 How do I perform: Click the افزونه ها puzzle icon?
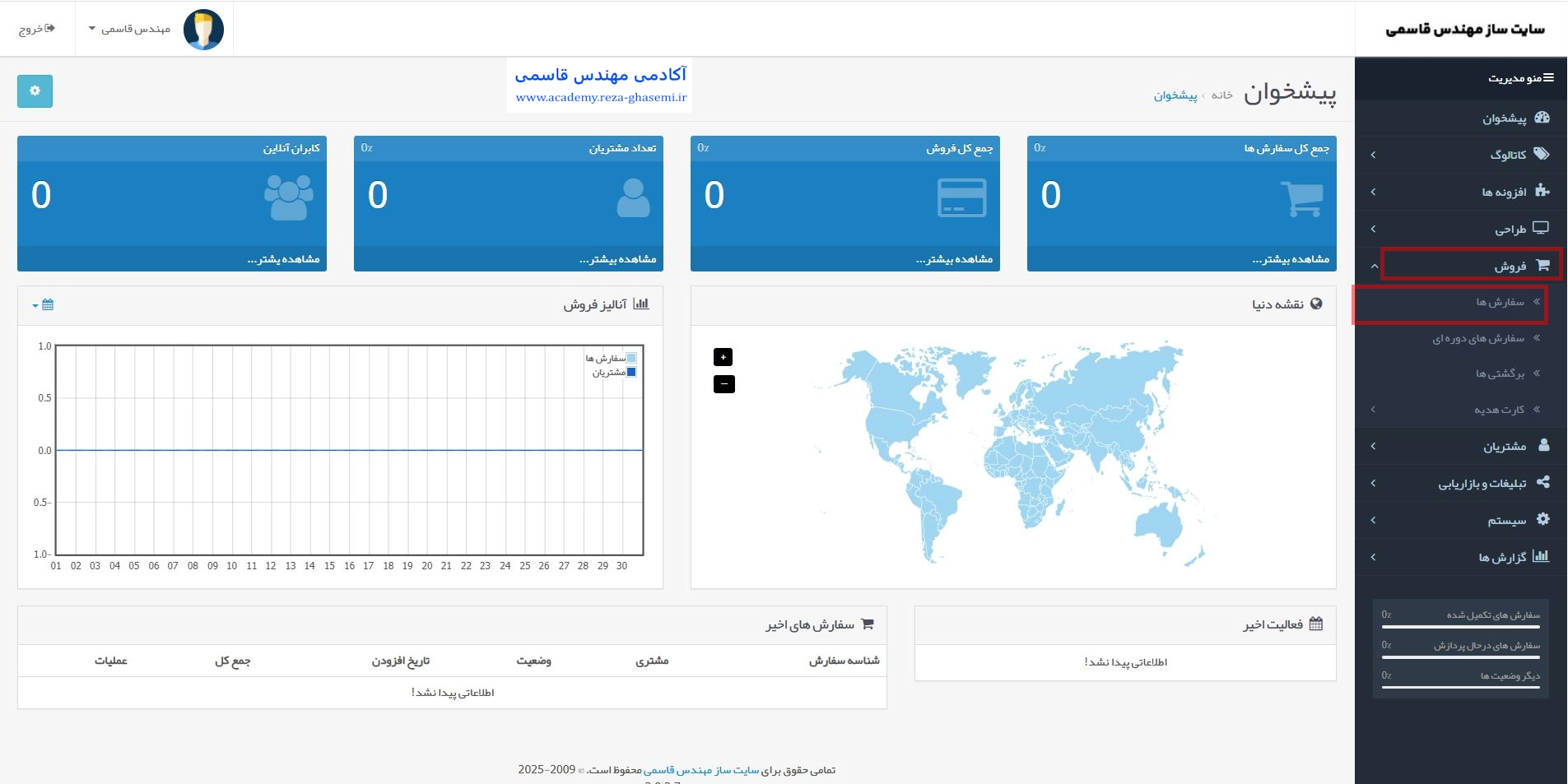(x=1542, y=191)
